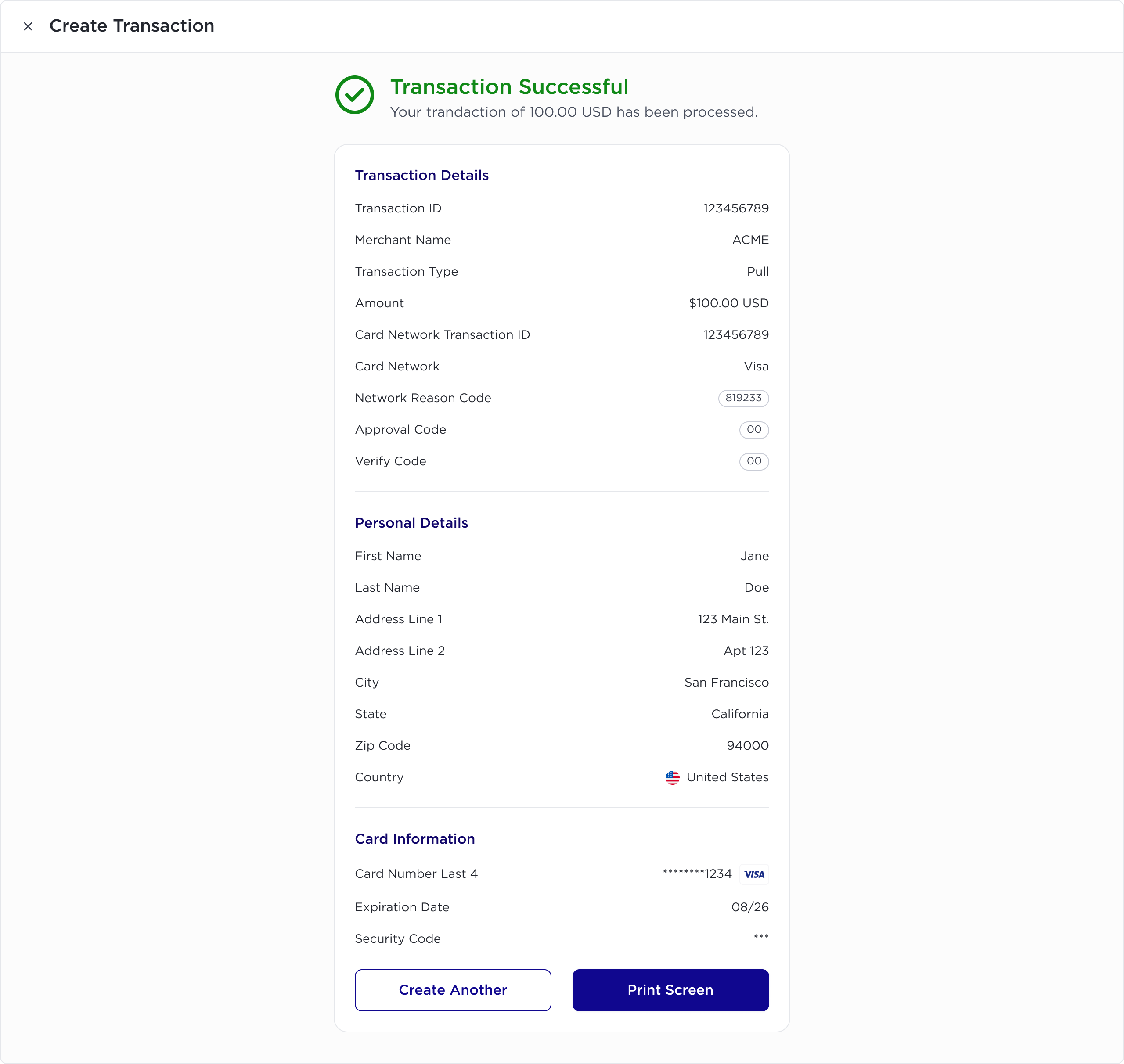This screenshot has height=1064, width=1124.
Task: Select the masked Security Code value
Action: 761,936
